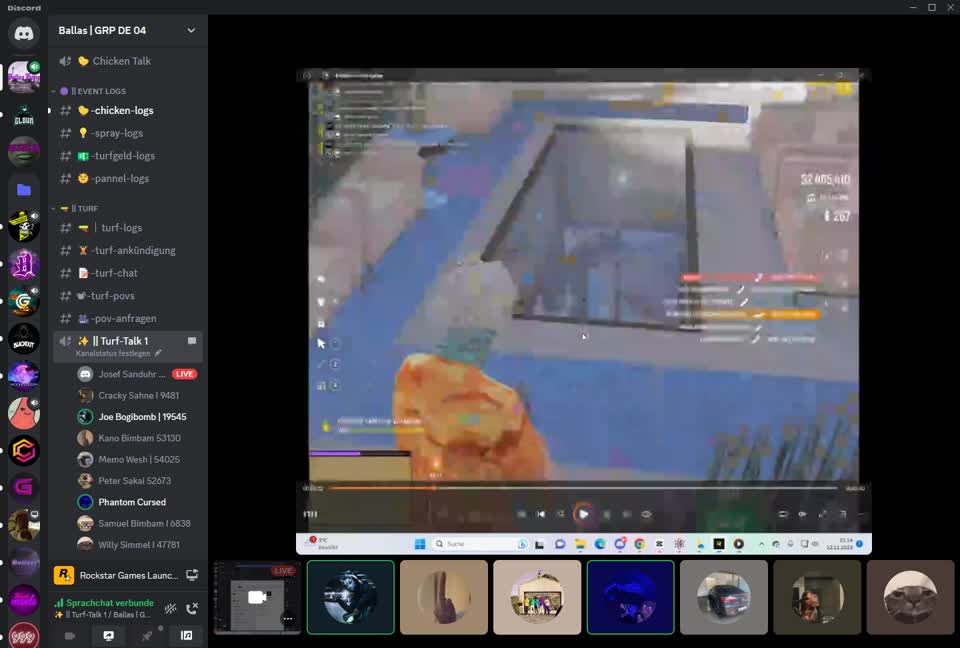Toggle noise suppression icon near Sprachchat verbunden
960x648 pixels.
coord(170,608)
